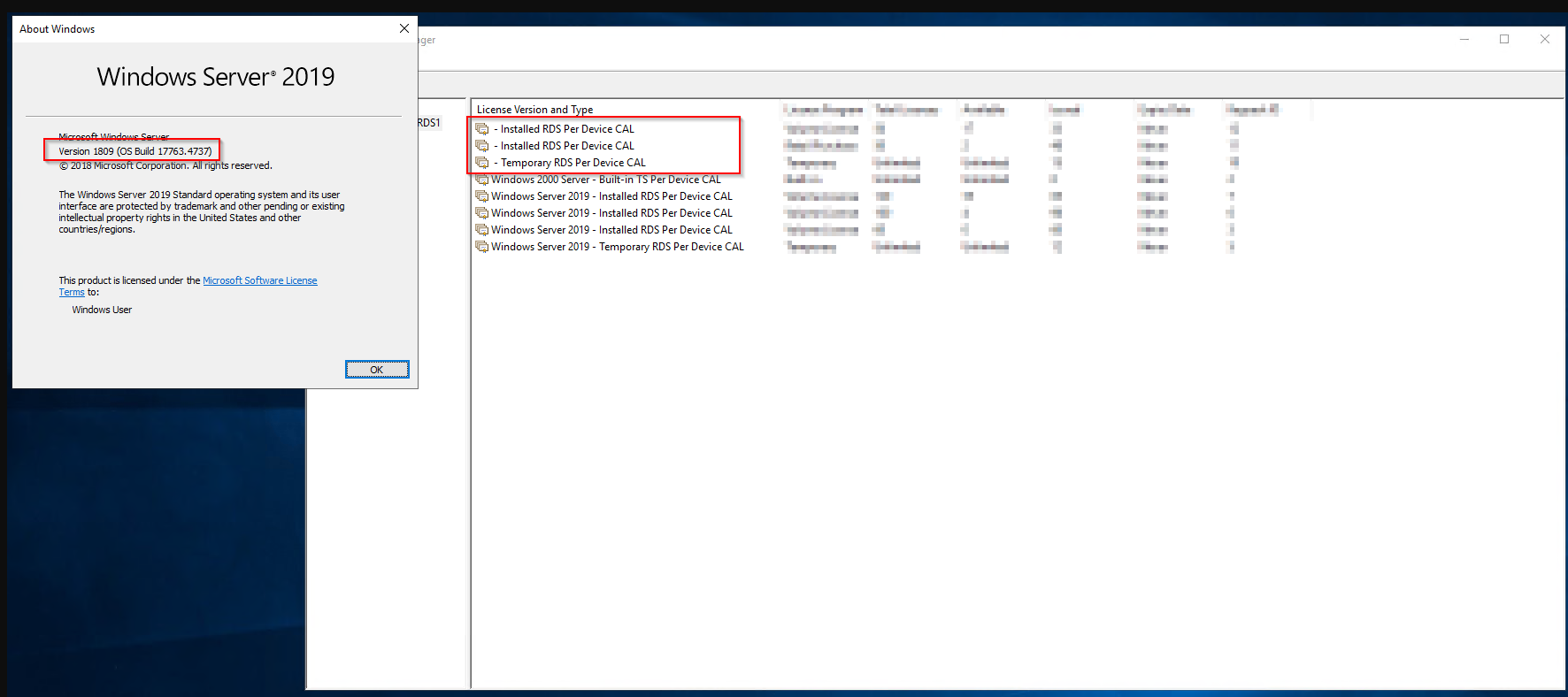Click the Version 1809 (OS Build 17763.4737) text

tap(135, 151)
